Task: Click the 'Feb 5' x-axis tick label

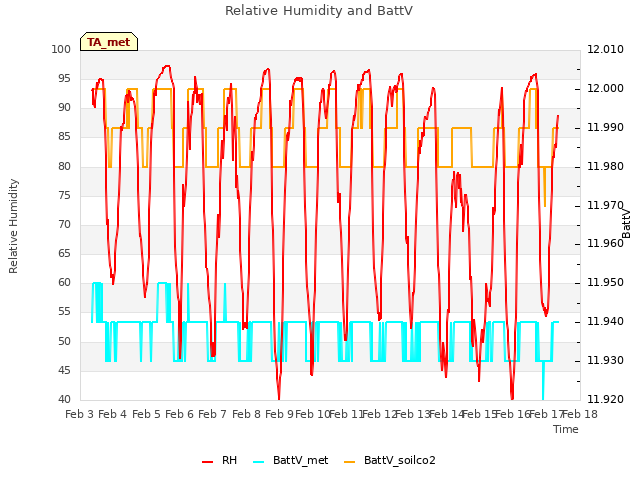Action: point(146,414)
